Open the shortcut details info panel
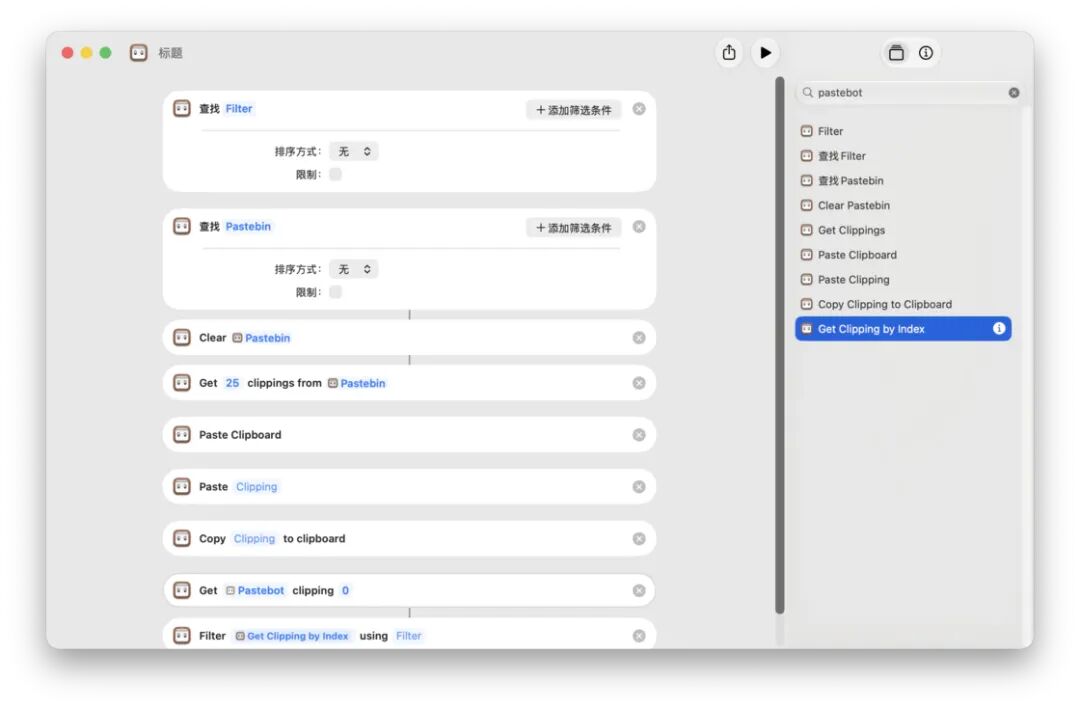Screen dimensions: 1080x710 coord(926,53)
